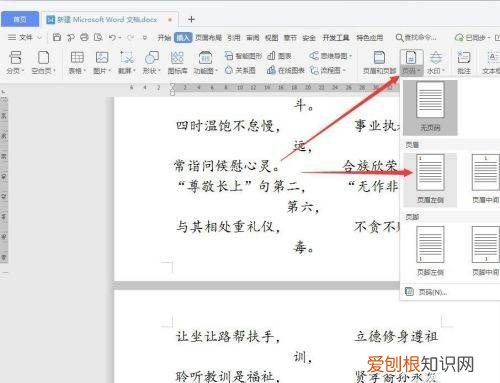
Task: Switch to the 视图 view tab
Action: tap(272, 38)
